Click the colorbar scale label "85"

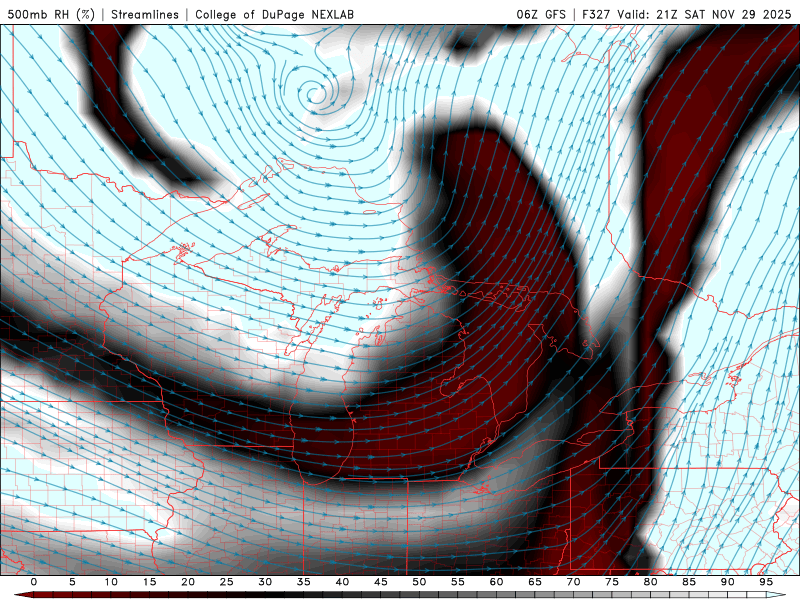click(x=689, y=582)
